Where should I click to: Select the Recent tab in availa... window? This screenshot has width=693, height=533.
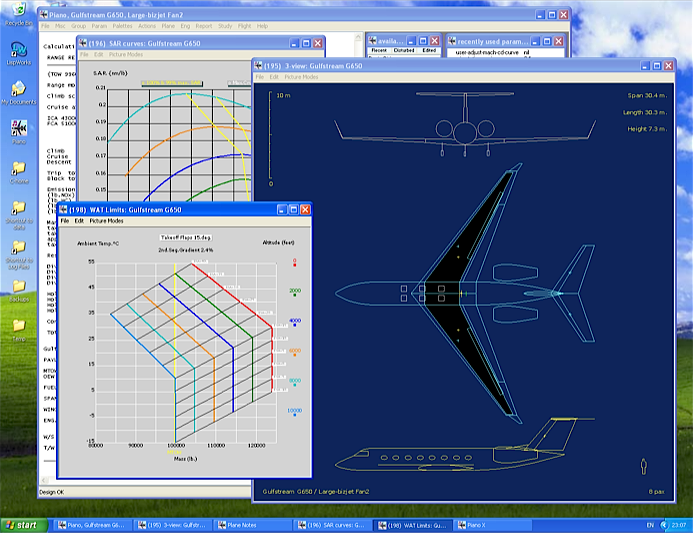click(379, 50)
